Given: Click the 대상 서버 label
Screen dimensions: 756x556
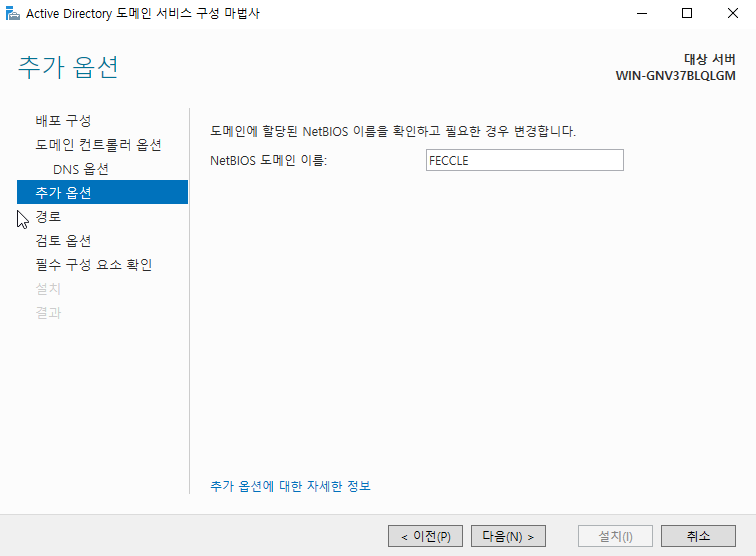Looking at the screenshot, I should (710, 59).
